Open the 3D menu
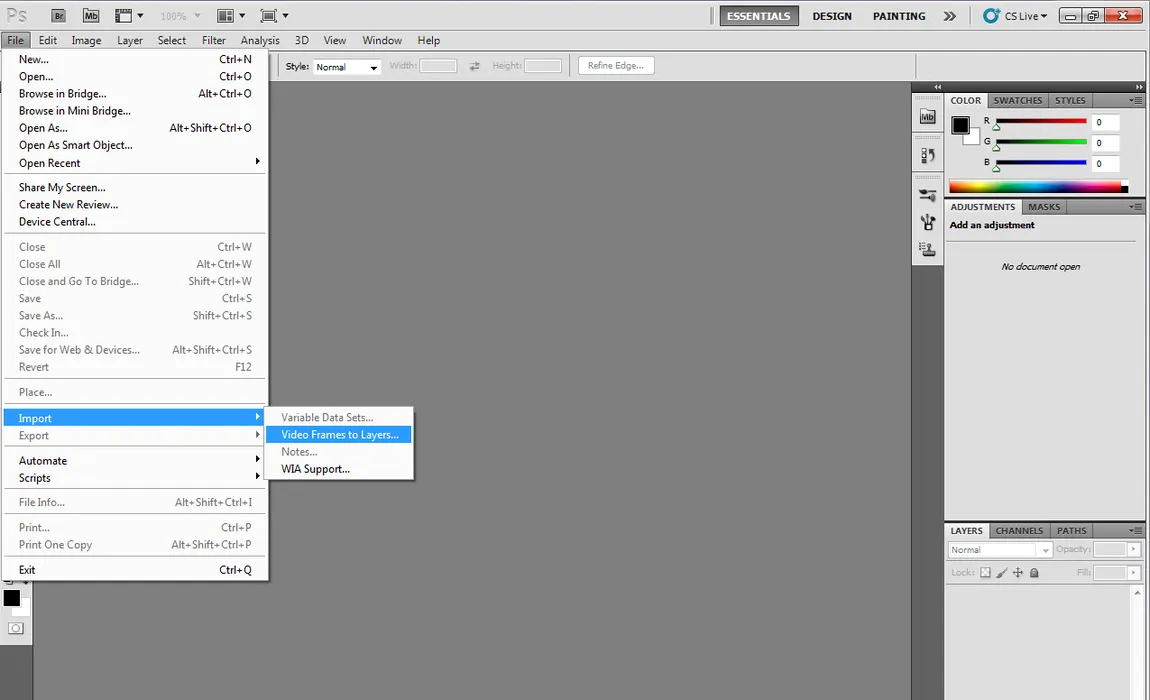This screenshot has height=700, width=1150. 301,40
